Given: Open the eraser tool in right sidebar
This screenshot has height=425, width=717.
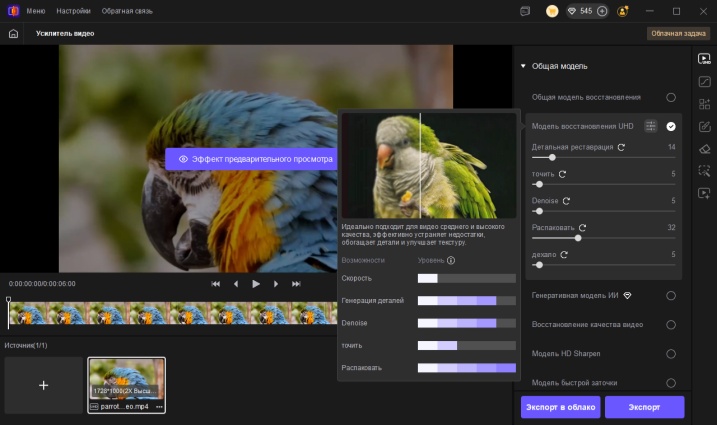Looking at the screenshot, I should pos(704,148).
